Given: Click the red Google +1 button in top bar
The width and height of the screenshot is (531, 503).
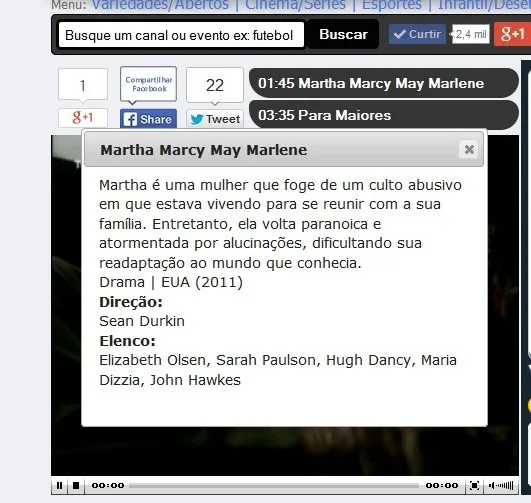Looking at the screenshot, I should click(512, 34).
